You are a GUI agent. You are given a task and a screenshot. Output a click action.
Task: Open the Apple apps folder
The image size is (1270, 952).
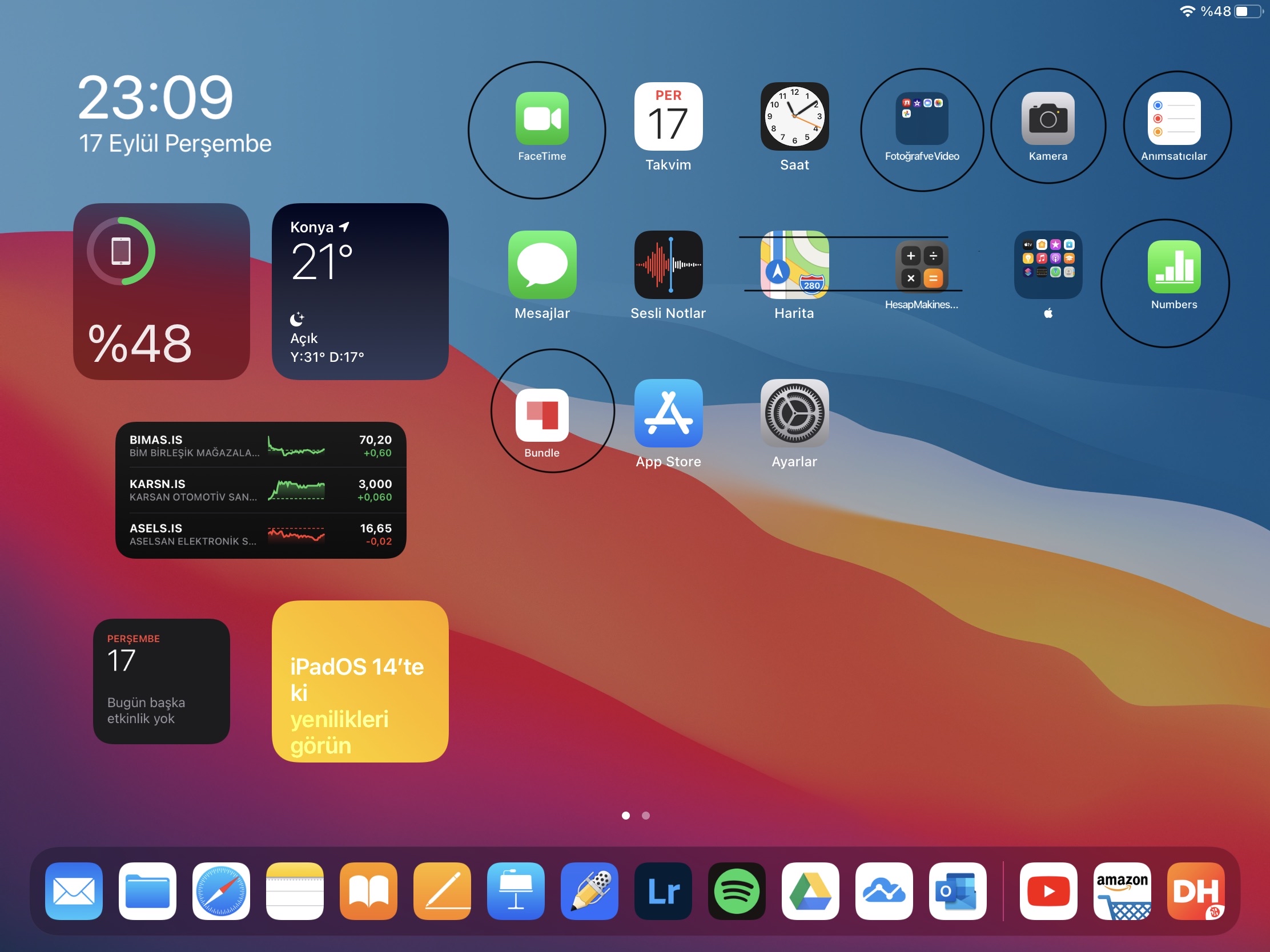click(1047, 265)
